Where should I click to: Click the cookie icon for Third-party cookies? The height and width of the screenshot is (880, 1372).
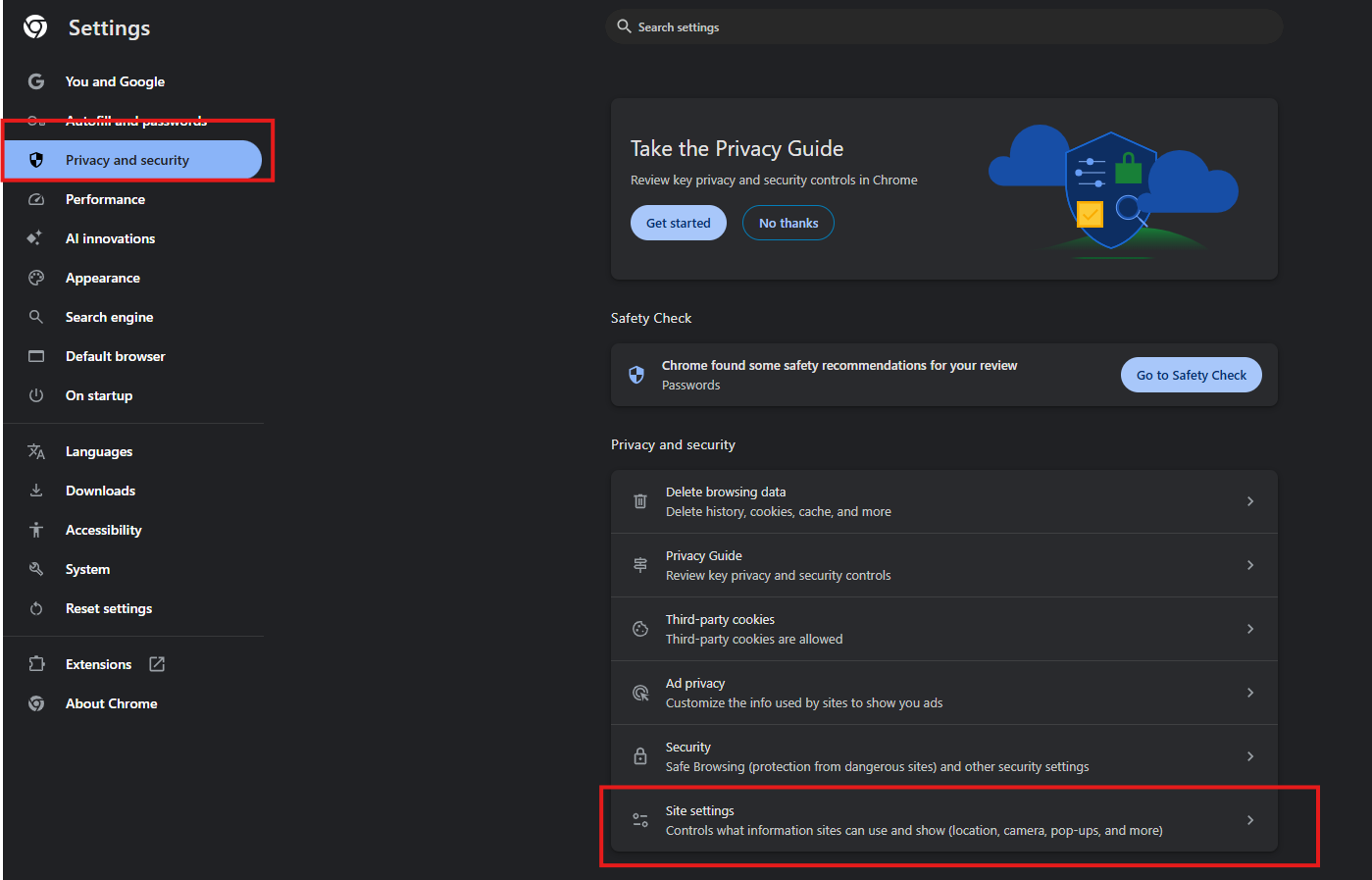coord(640,629)
